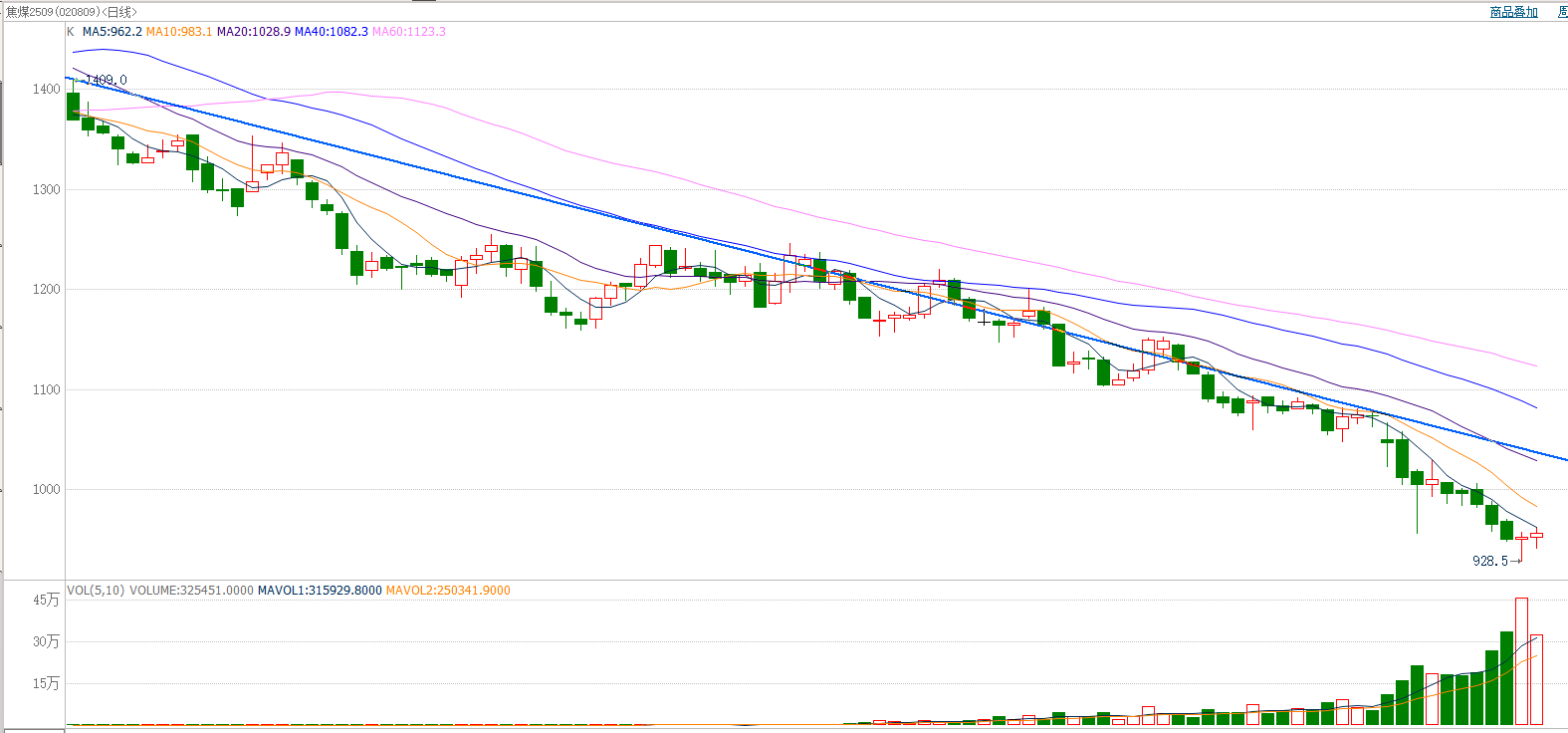
Task: Click the purple MA20:1028.9 label
Action: (x=254, y=32)
